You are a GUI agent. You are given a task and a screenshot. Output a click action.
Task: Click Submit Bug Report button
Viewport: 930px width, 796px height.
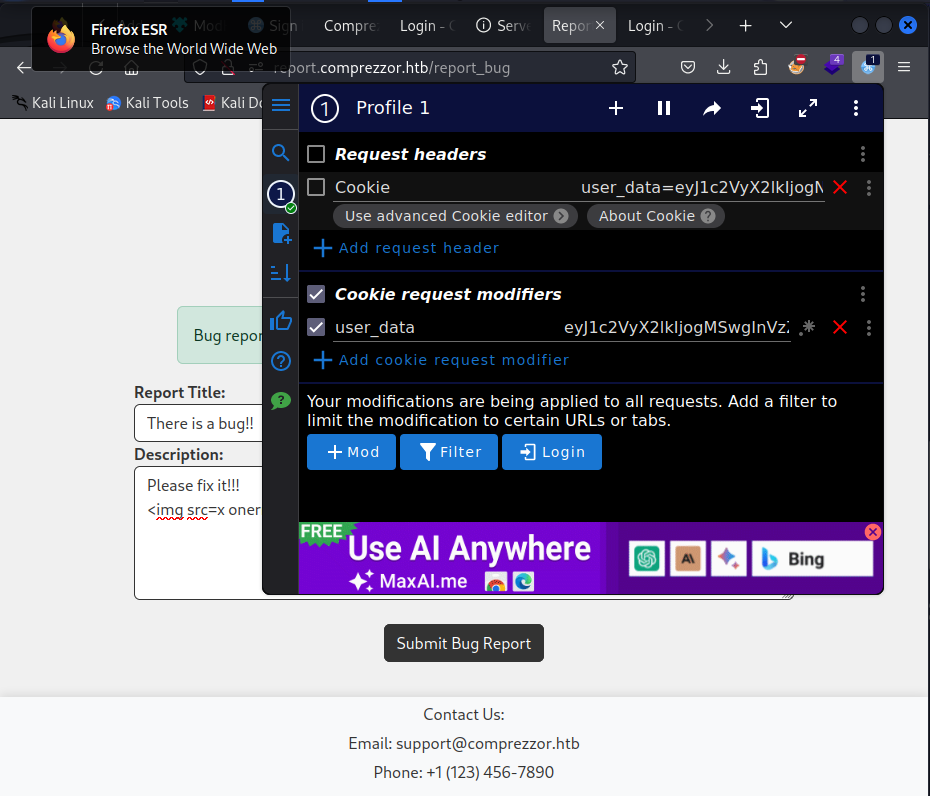pyautogui.click(x=464, y=643)
